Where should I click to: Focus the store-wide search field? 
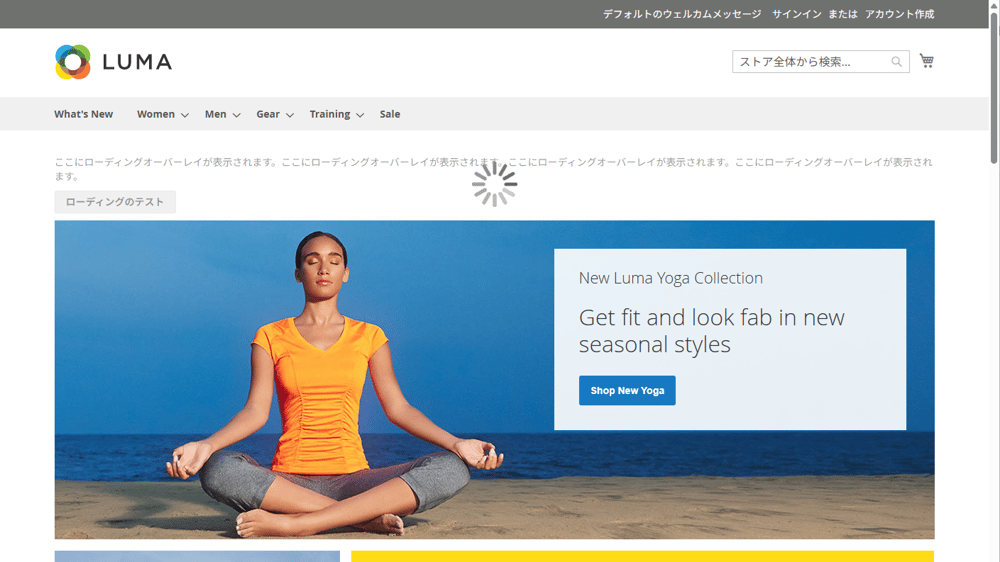(811, 62)
